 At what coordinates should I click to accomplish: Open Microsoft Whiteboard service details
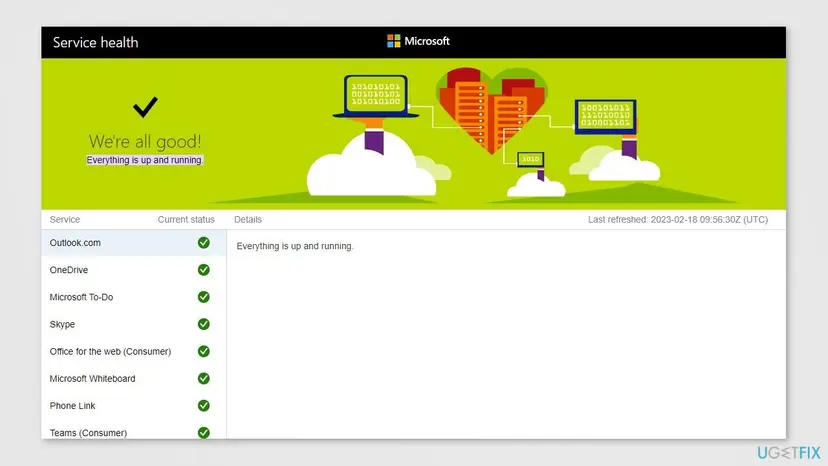pos(134,379)
